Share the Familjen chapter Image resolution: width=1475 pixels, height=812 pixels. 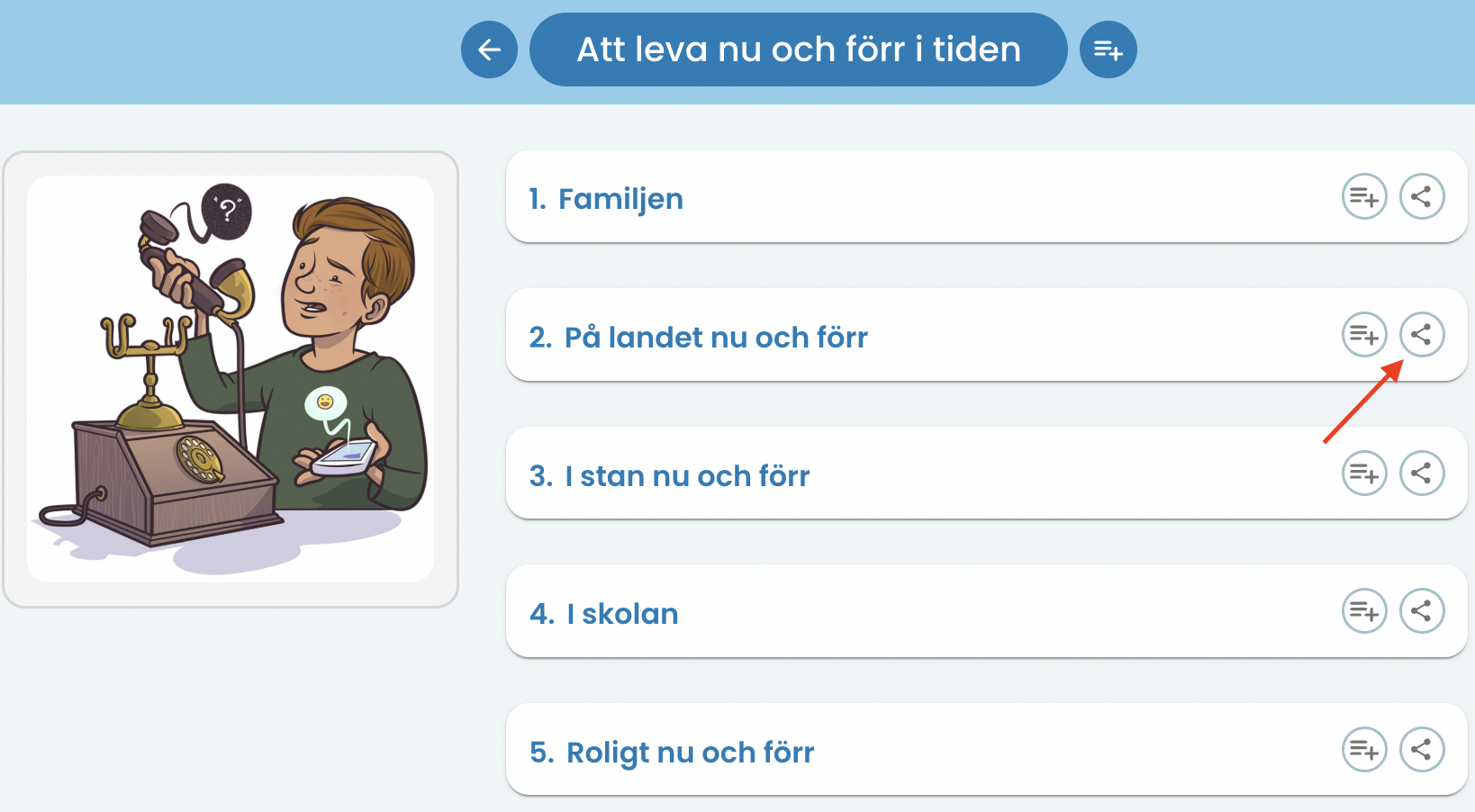point(1422,196)
